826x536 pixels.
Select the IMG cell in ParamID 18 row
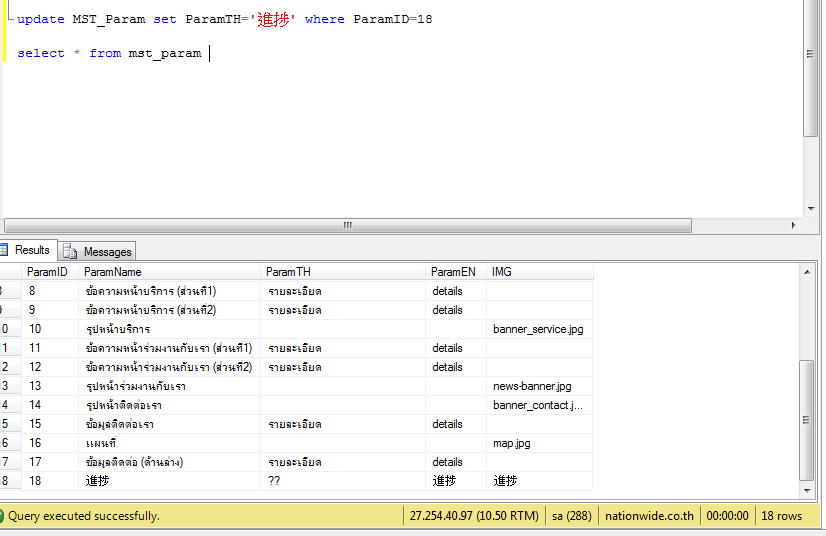539,481
